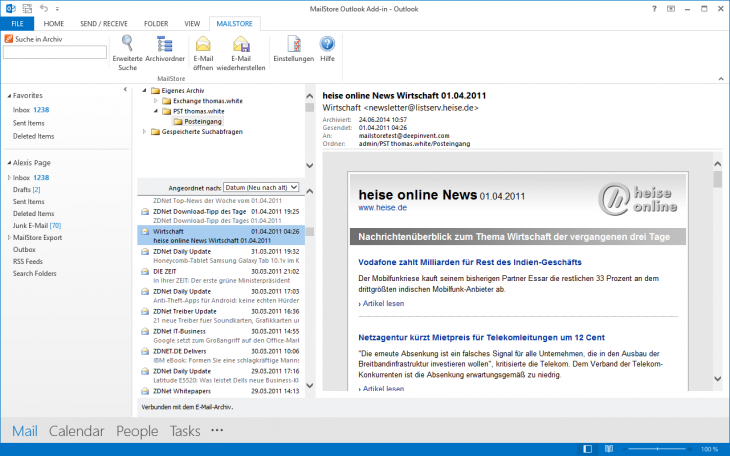Click the zoom slider in status bar

(x=655, y=449)
